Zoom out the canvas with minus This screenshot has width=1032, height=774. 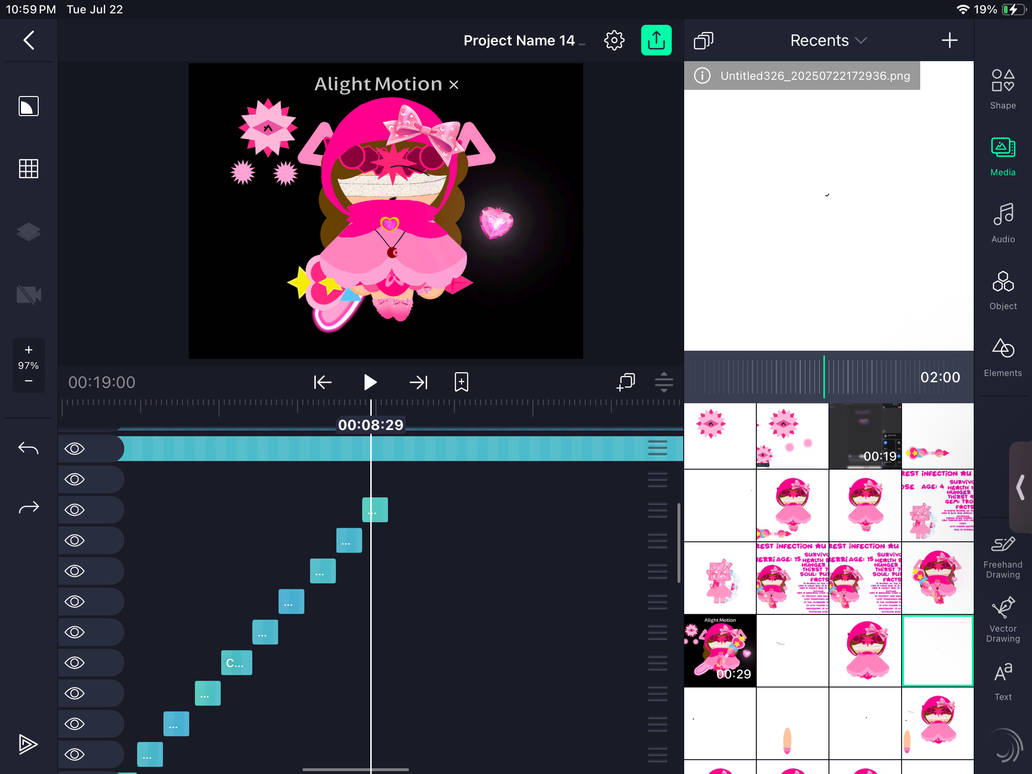28,381
